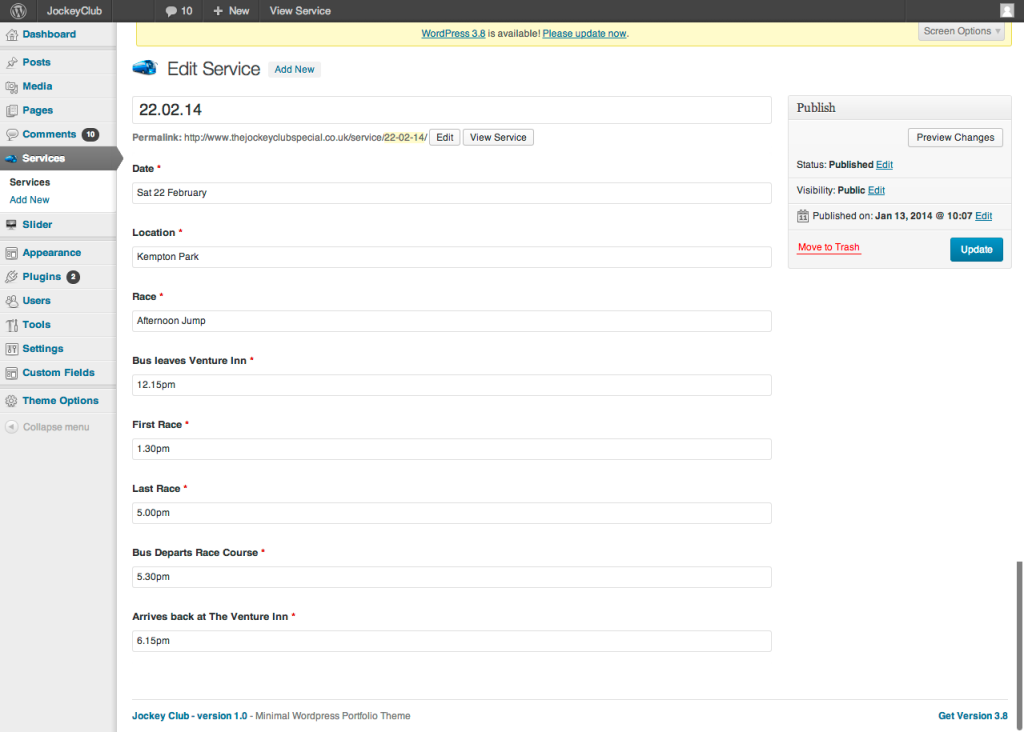Click the WordPress 3.8 link in notice
Viewport: 1024px width, 732px height.
pos(453,34)
